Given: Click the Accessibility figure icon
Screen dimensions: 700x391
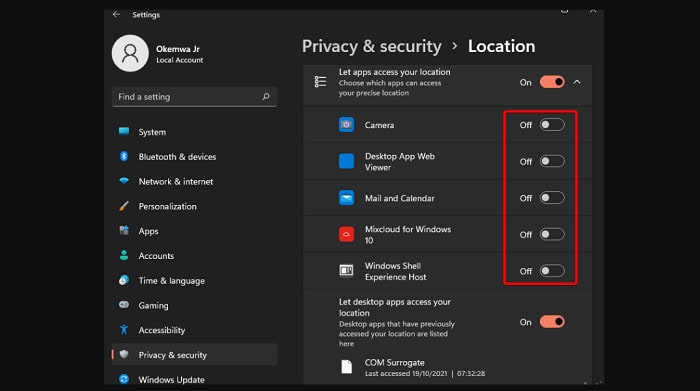Looking at the screenshot, I should pos(124,329).
